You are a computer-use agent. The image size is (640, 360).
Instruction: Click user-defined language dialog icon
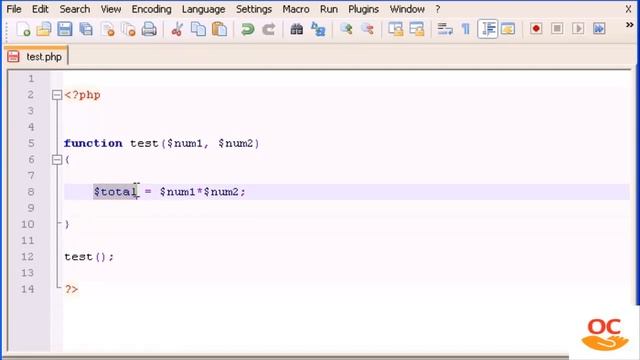coord(508,29)
